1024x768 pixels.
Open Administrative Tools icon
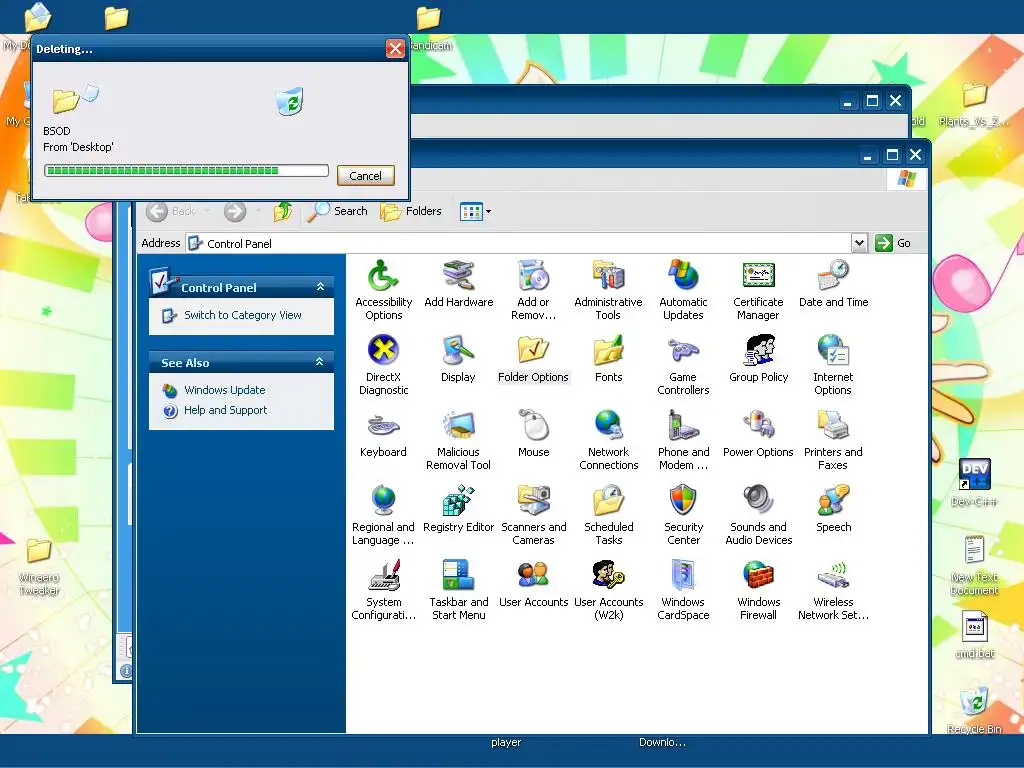point(608,290)
